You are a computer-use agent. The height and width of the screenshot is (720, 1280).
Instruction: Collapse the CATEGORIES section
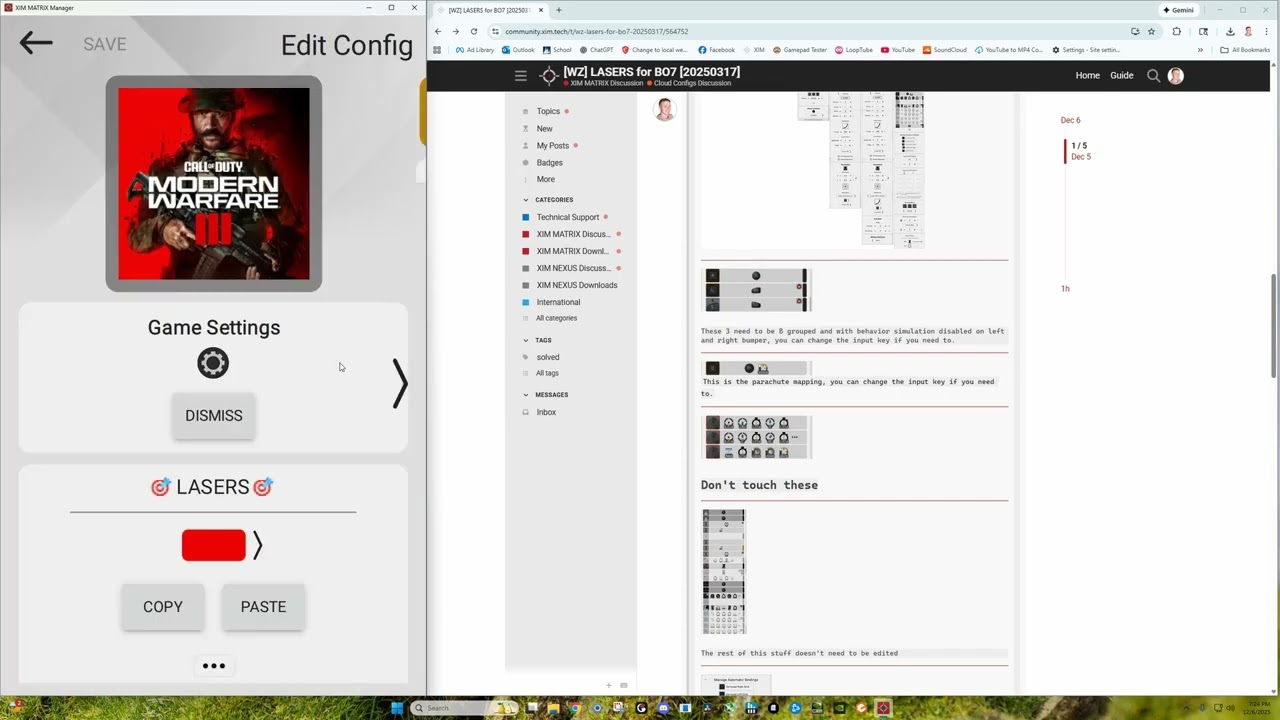[x=548, y=200]
